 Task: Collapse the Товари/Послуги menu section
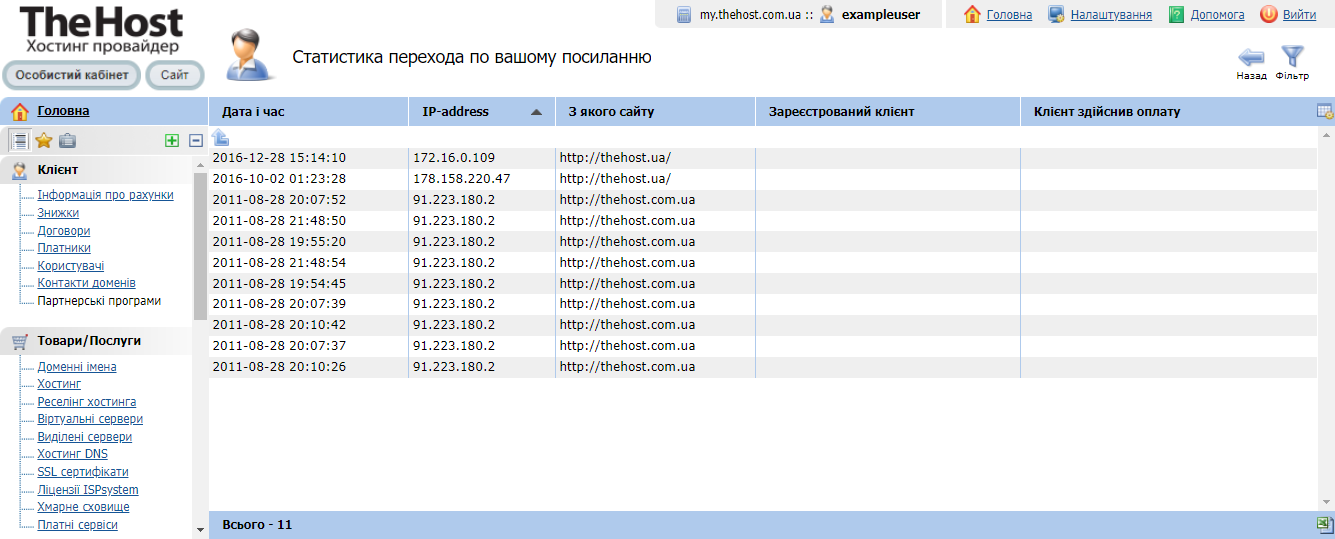point(96,341)
